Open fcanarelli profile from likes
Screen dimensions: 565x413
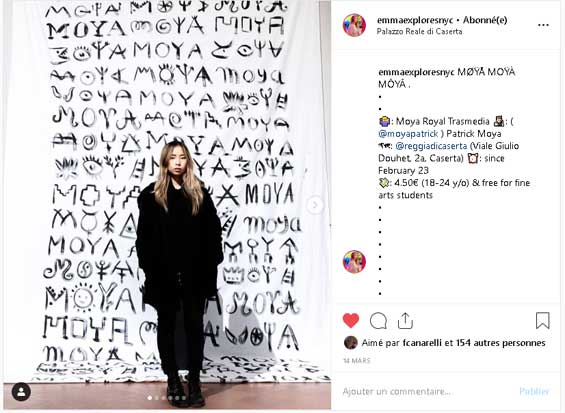click(x=422, y=343)
